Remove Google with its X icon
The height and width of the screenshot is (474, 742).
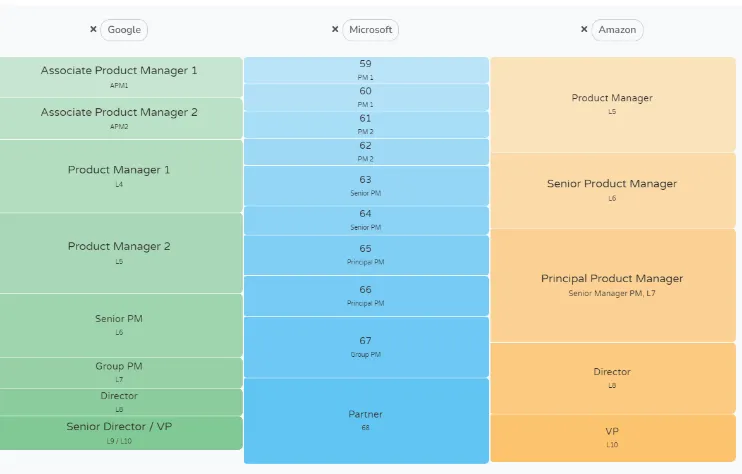[x=93, y=29]
